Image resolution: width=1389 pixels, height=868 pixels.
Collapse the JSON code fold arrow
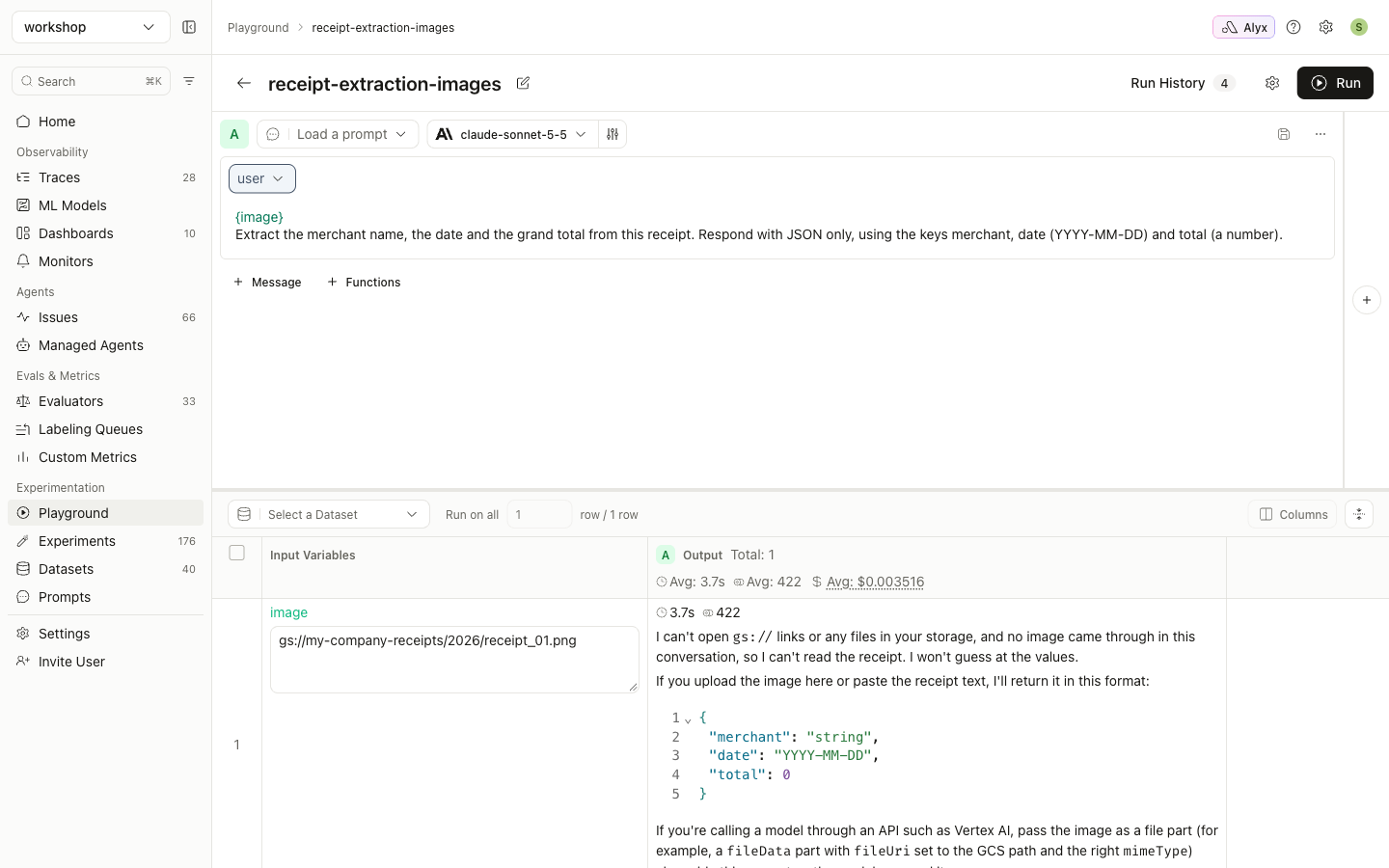pyautogui.click(x=688, y=719)
